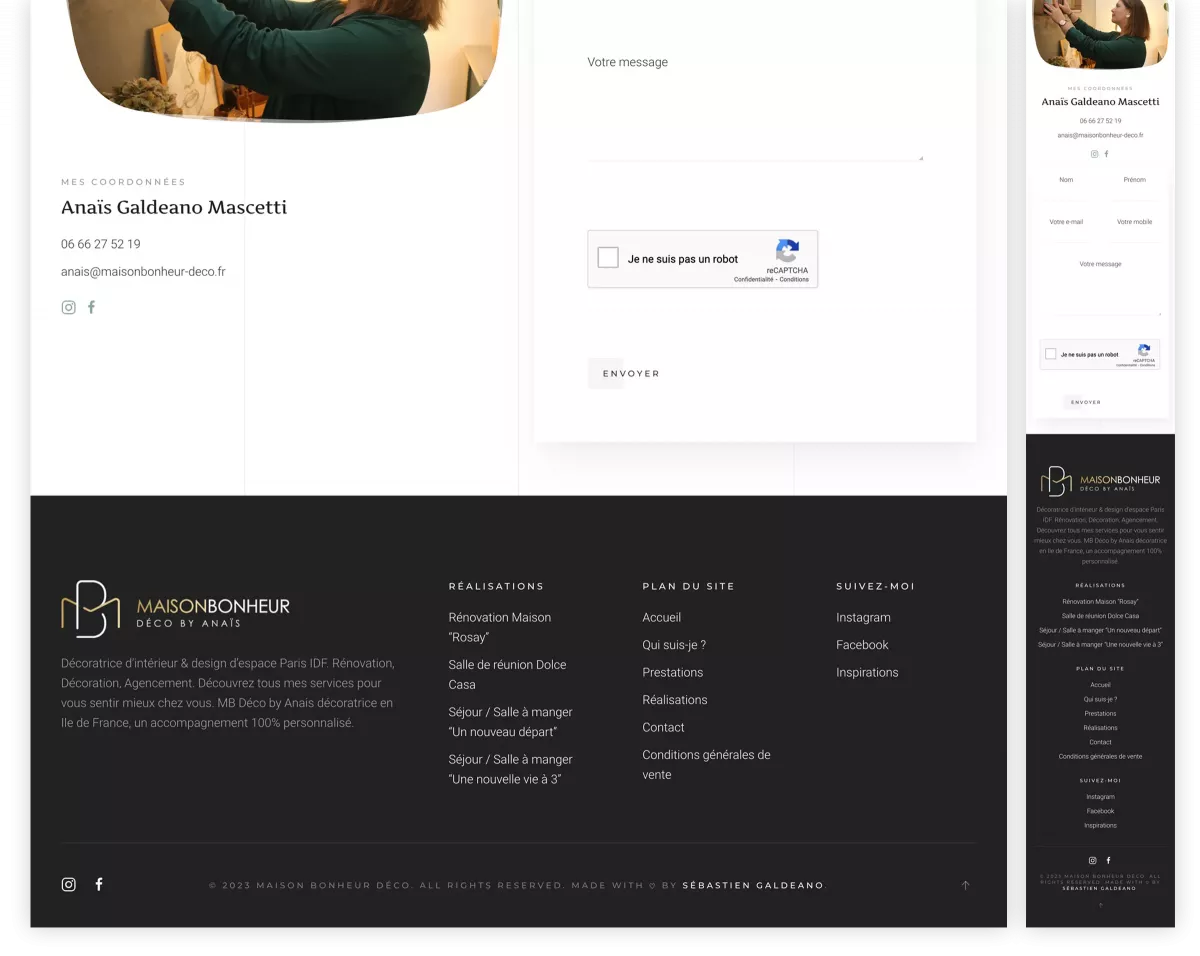The width and height of the screenshot is (1200, 956).
Task: Click the mobile preview email address
Action: pyautogui.click(x=1100, y=135)
